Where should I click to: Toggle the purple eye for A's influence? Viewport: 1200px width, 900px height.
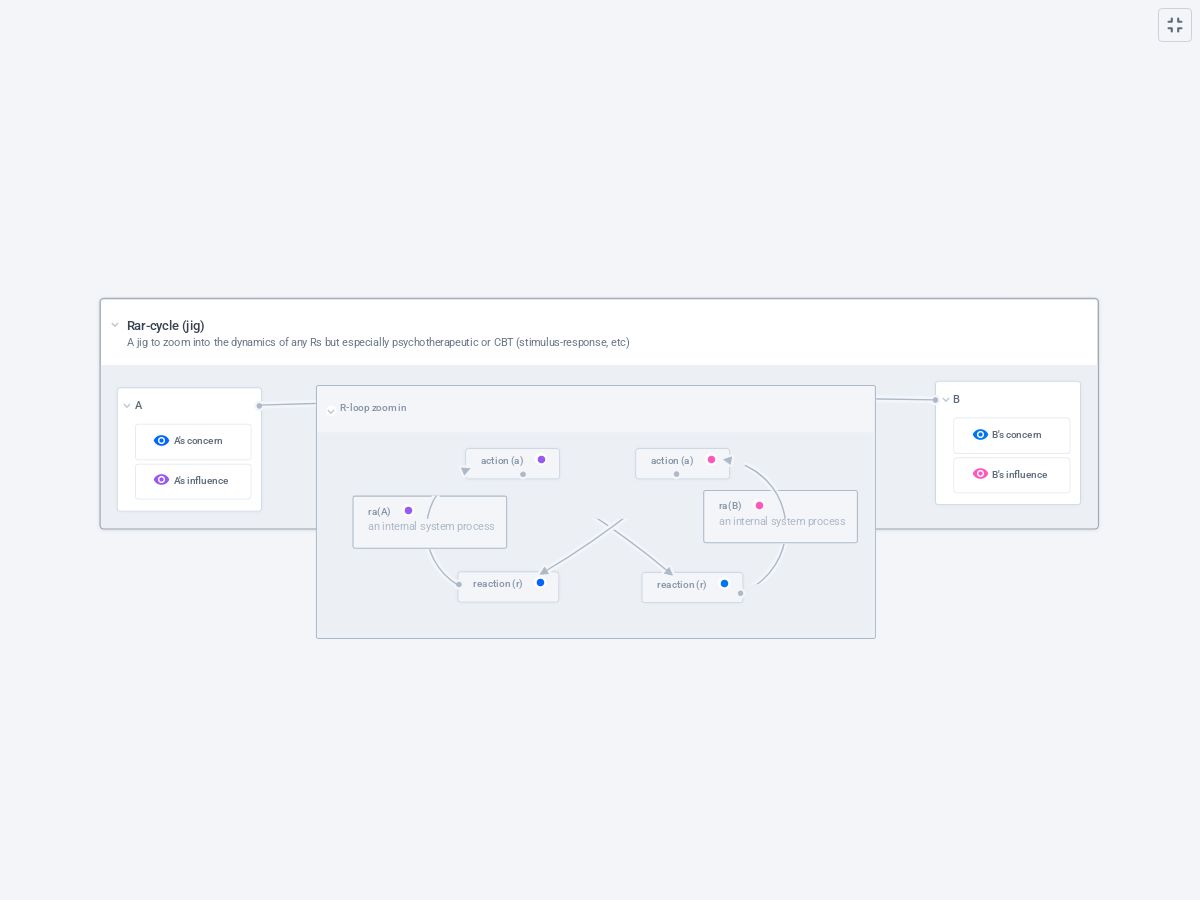pyautogui.click(x=161, y=481)
